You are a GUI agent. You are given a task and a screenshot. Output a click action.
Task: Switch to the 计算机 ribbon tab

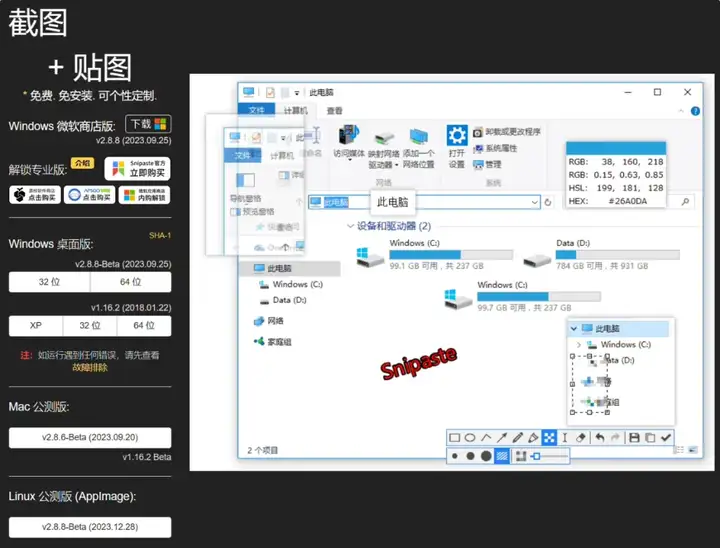tap(296, 110)
